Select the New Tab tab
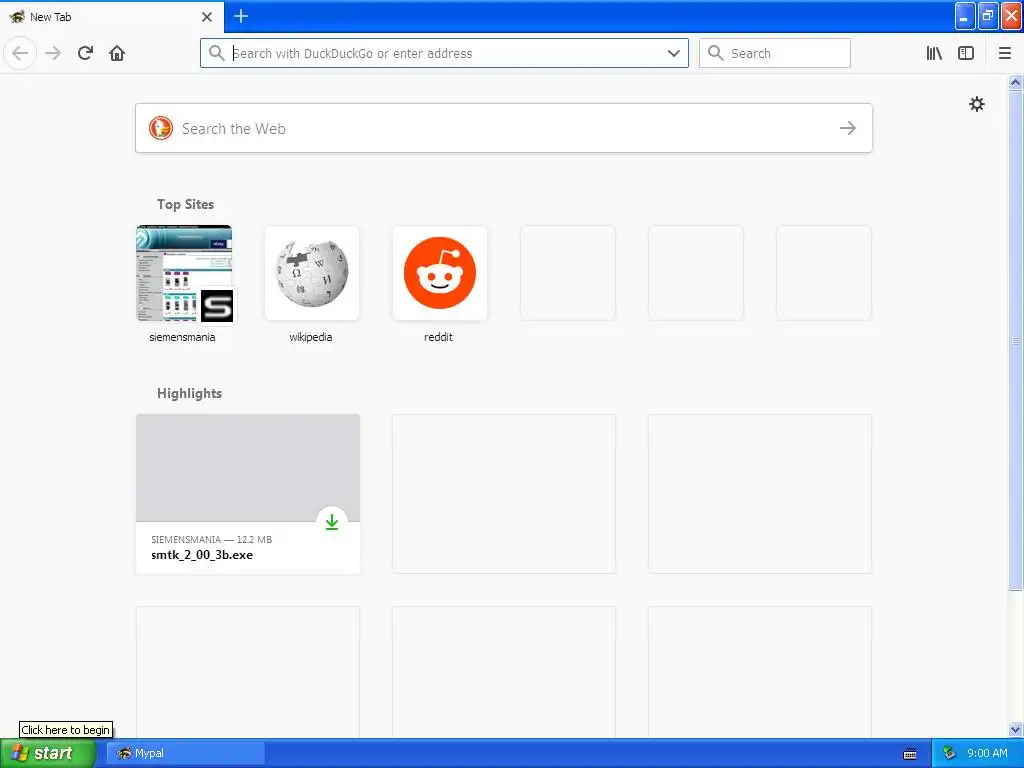The height and width of the screenshot is (768, 1024). (x=111, y=16)
